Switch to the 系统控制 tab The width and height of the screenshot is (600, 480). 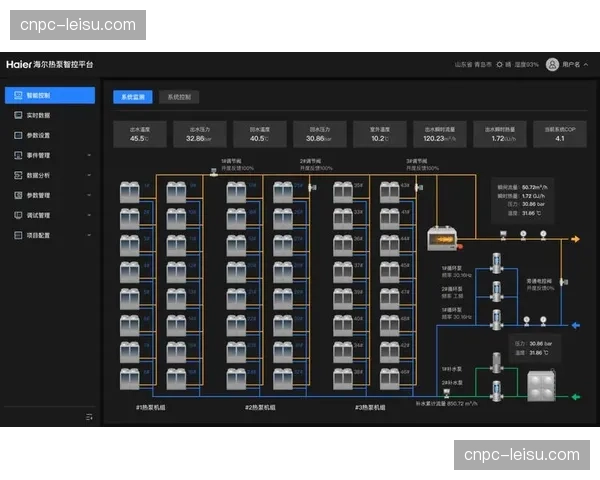click(178, 97)
